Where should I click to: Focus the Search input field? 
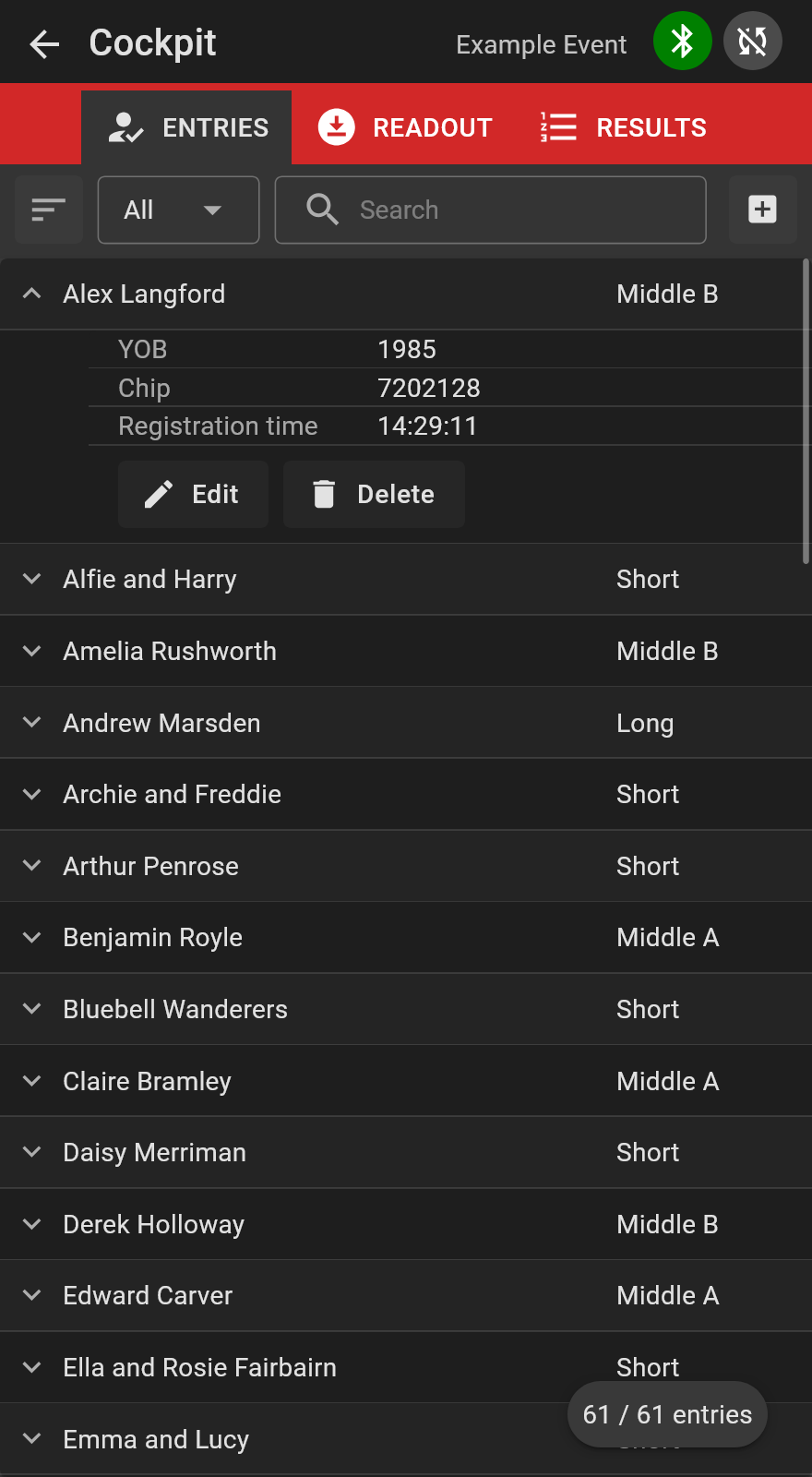[490, 210]
